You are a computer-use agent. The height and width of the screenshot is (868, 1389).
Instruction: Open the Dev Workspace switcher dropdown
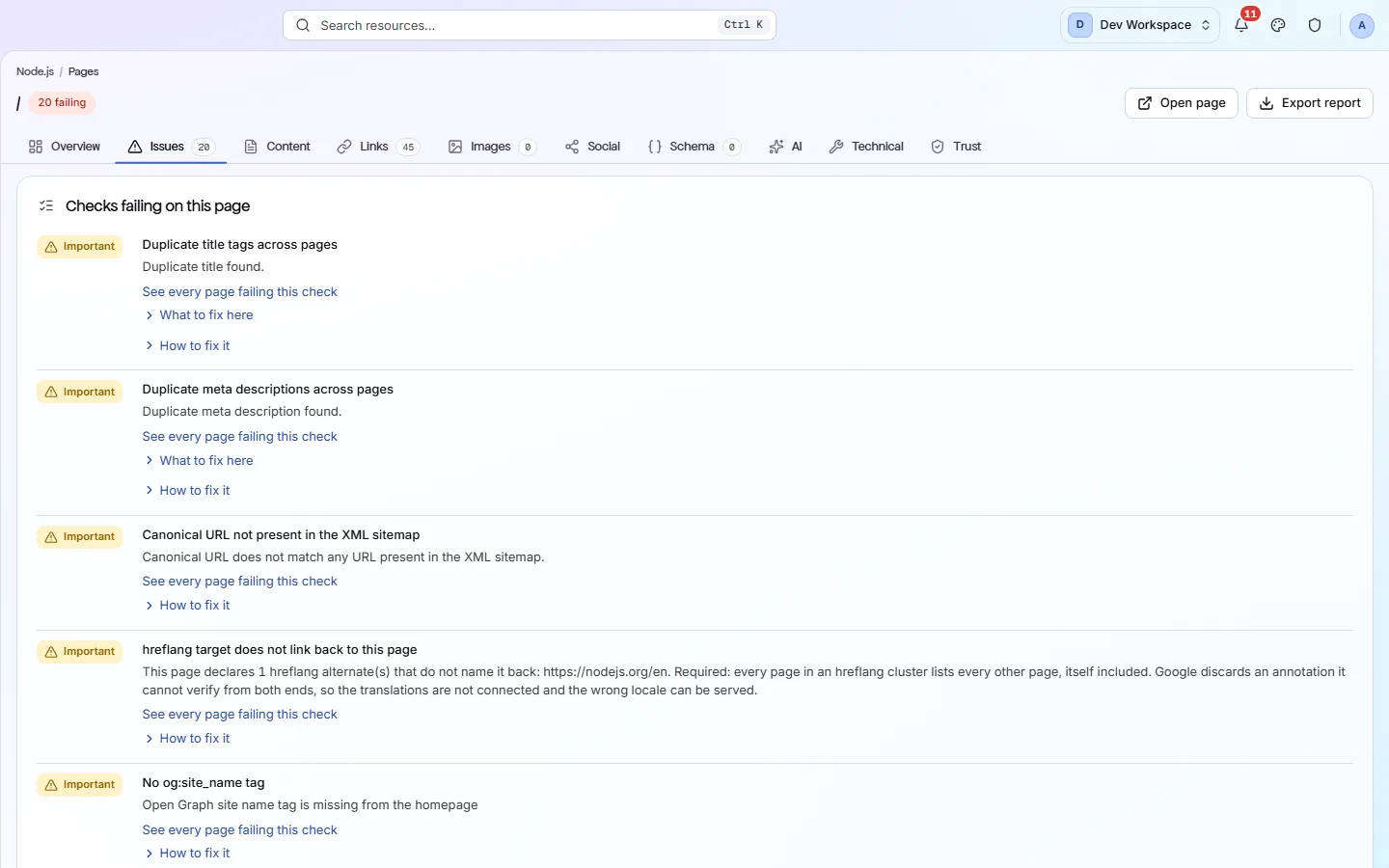(1139, 25)
